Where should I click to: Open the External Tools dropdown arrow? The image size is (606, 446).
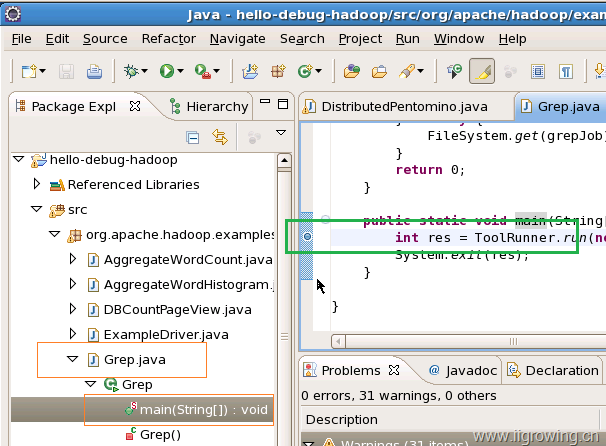coord(216,71)
